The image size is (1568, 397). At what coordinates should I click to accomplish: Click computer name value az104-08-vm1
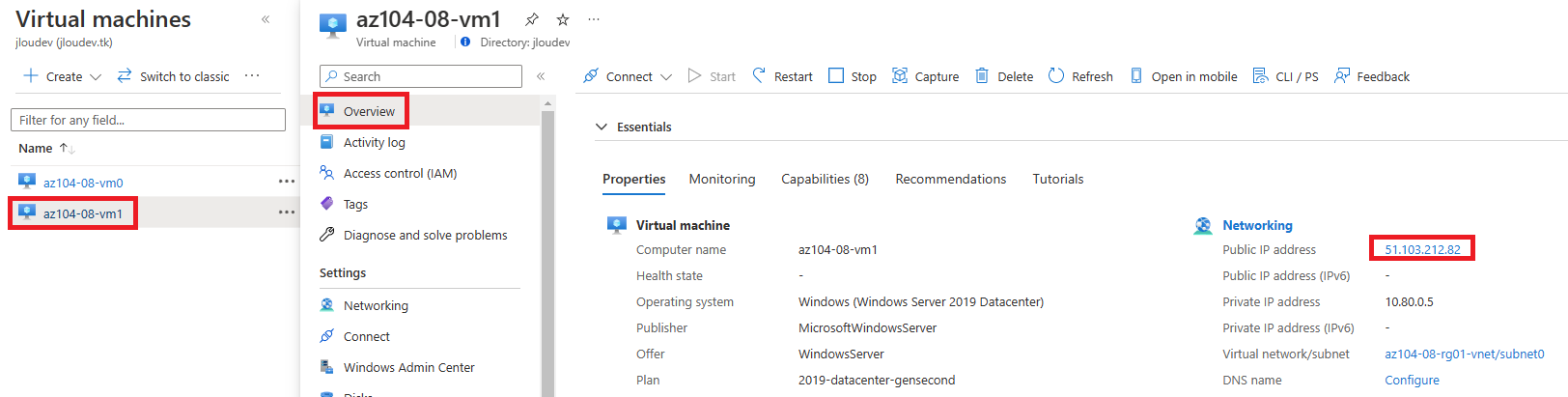pos(838,249)
